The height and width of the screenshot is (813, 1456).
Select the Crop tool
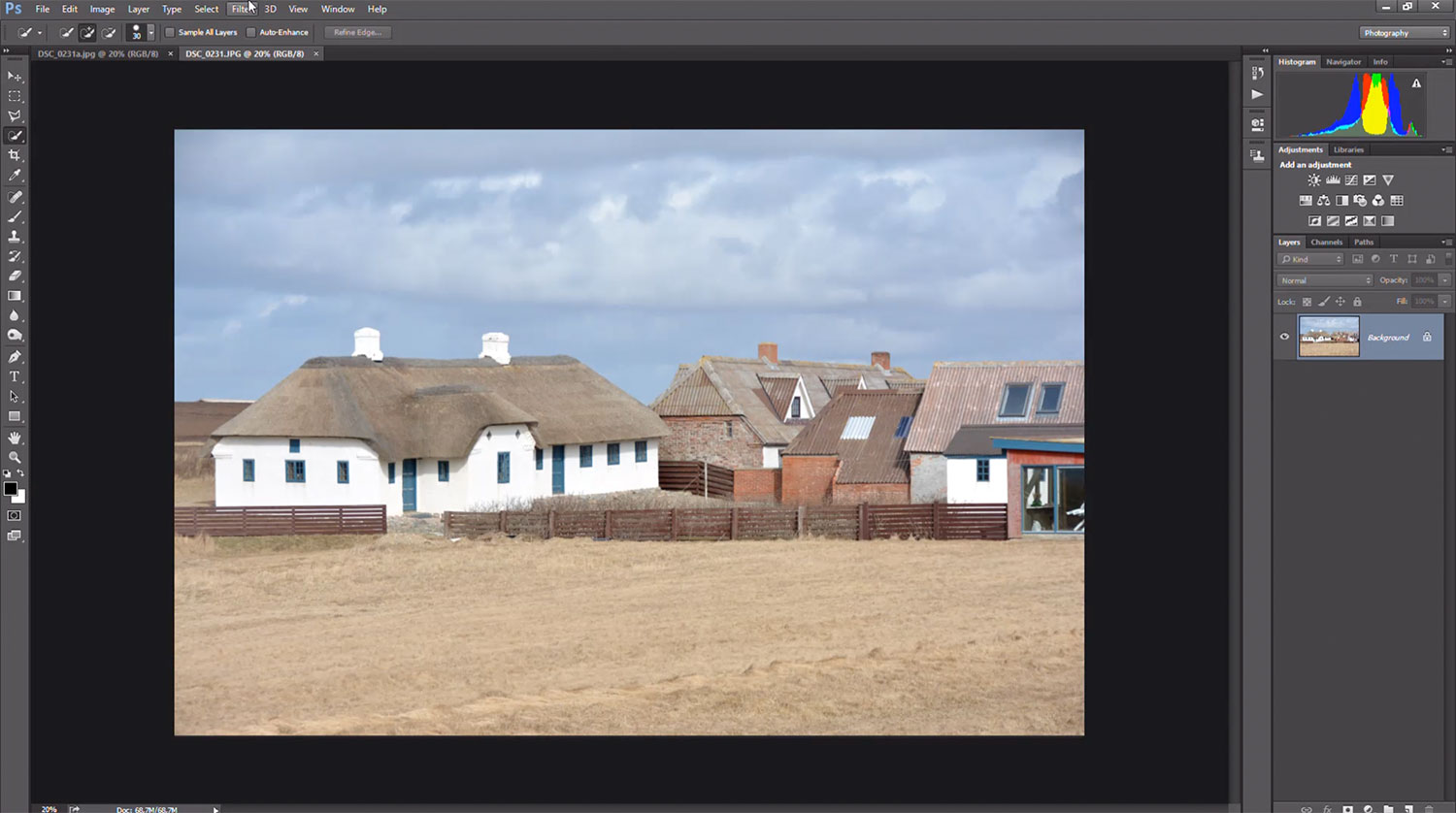pyautogui.click(x=15, y=155)
